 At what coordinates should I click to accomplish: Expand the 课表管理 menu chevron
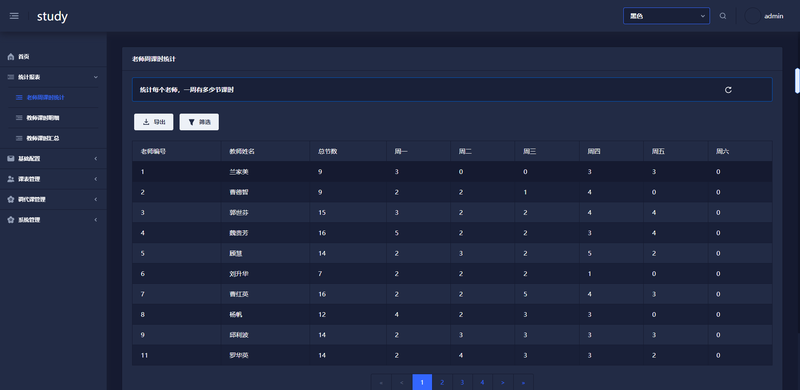95,179
